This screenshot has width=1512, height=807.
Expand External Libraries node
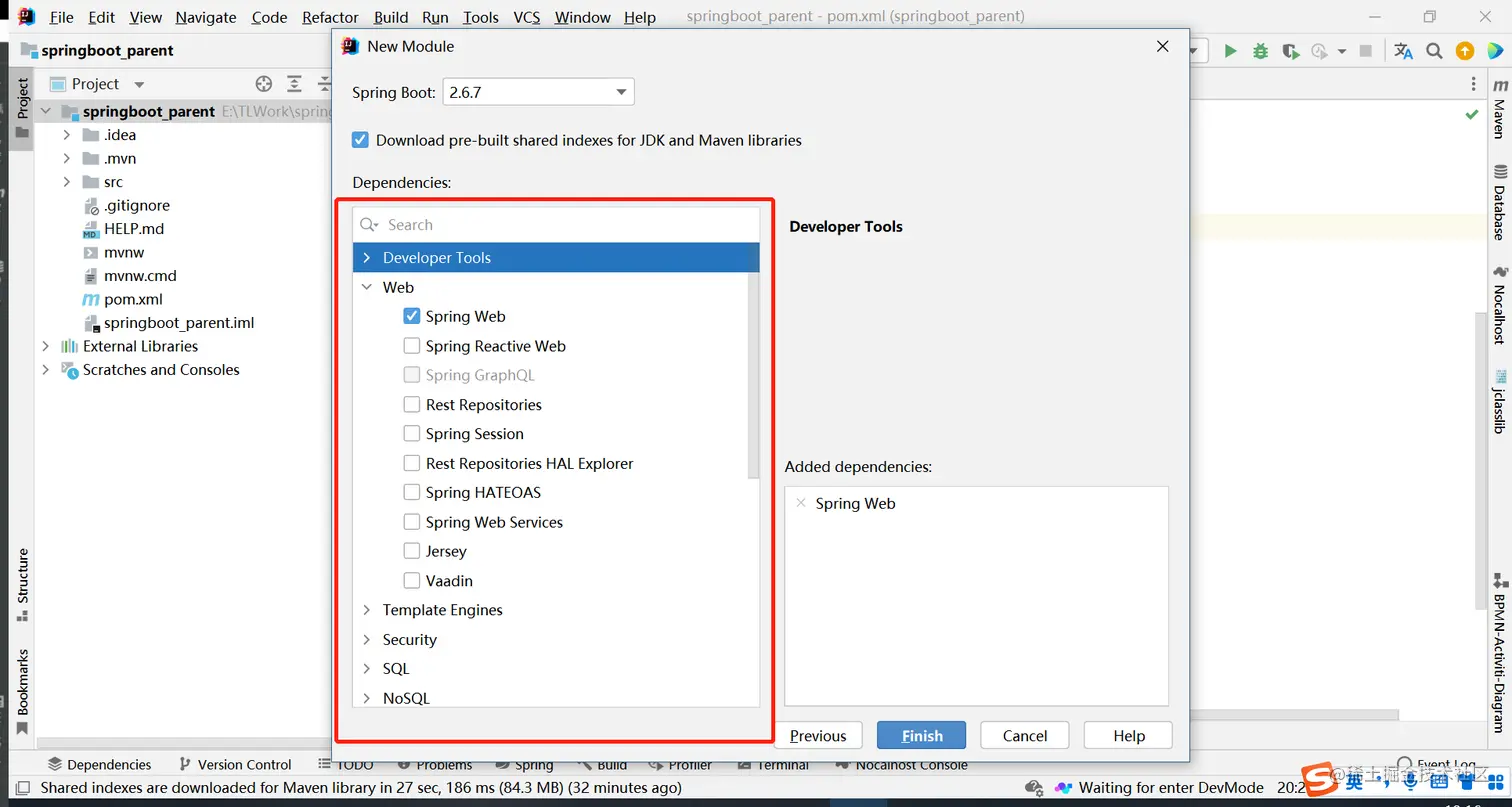[45, 346]
